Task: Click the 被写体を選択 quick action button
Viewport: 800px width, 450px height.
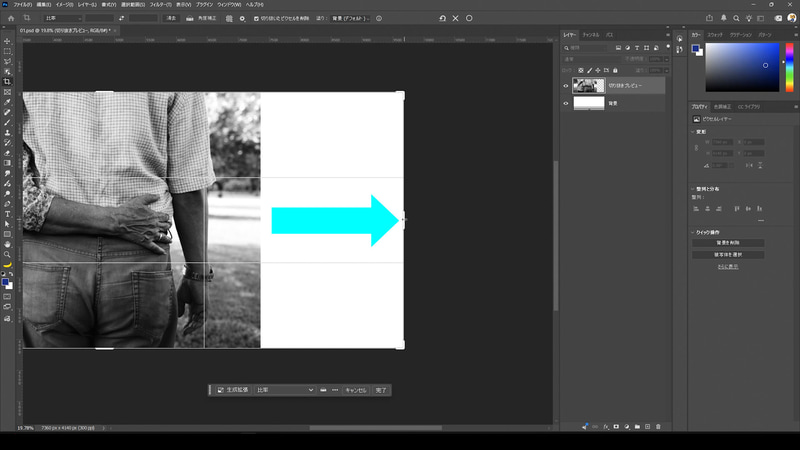Action: [728, 255]
